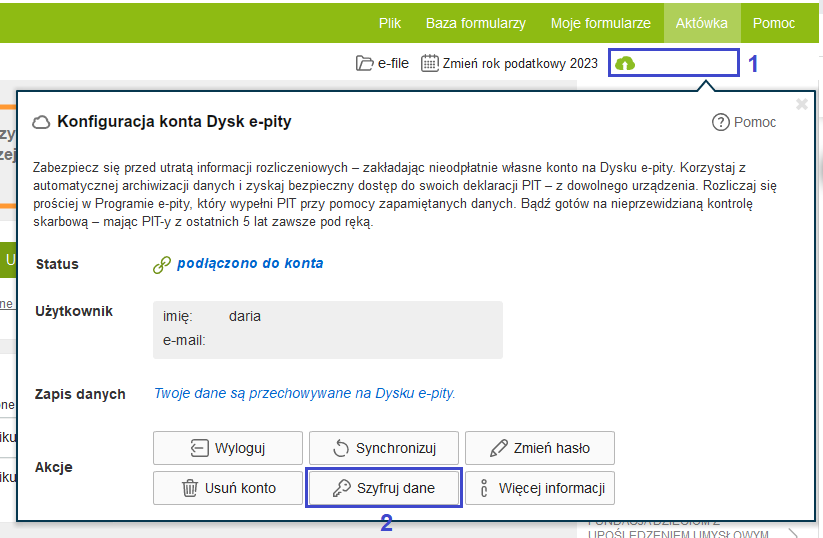Click the cloud icon beside Konfiguracja konta
The height and width of the screenshot is (538, 823).
(42, 122)
